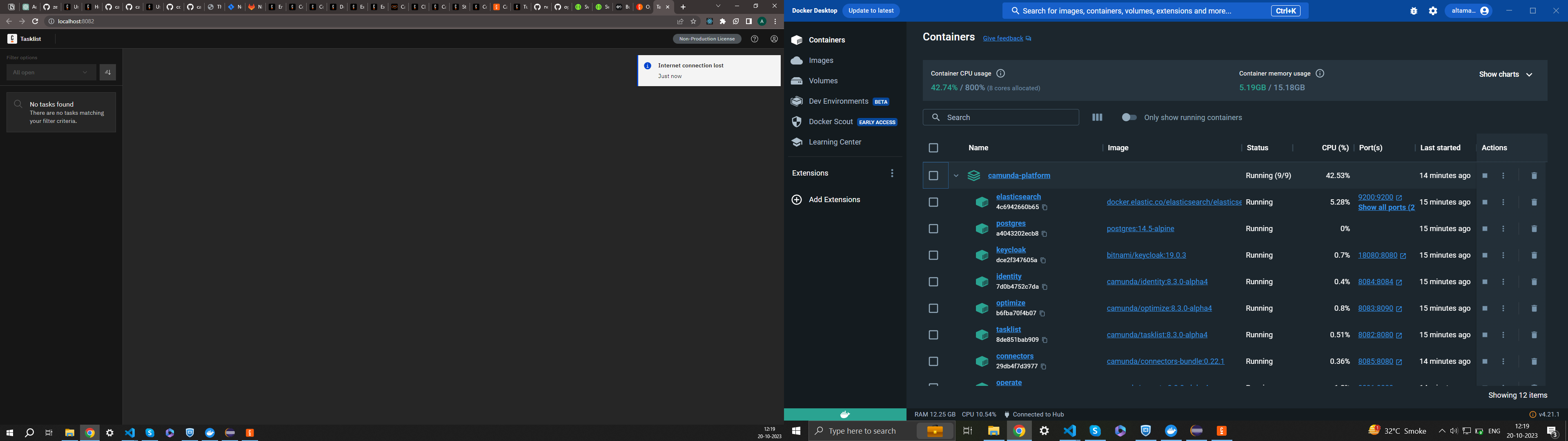This screenshot has width=1568, height=441.
Task: Click the Docker global search bar
Action: point(1155,11)
